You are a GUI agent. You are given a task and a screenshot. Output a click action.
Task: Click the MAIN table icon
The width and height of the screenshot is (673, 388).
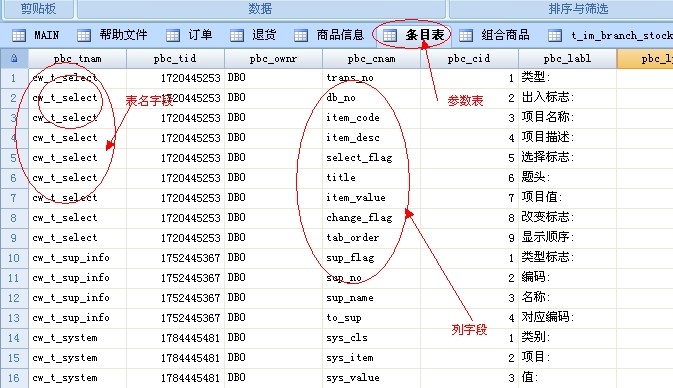click(19, 35)
